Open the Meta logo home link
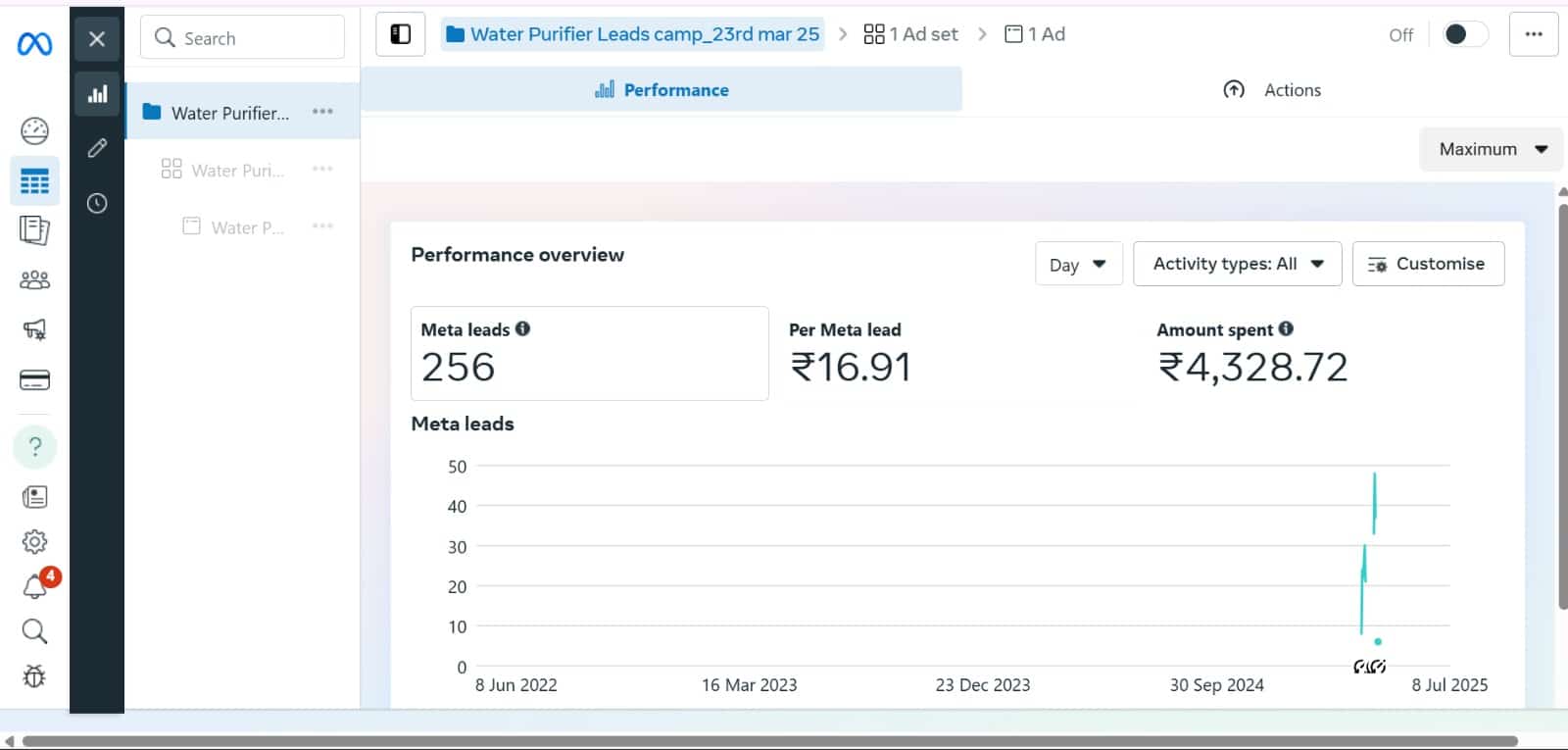 coord(34,44)
